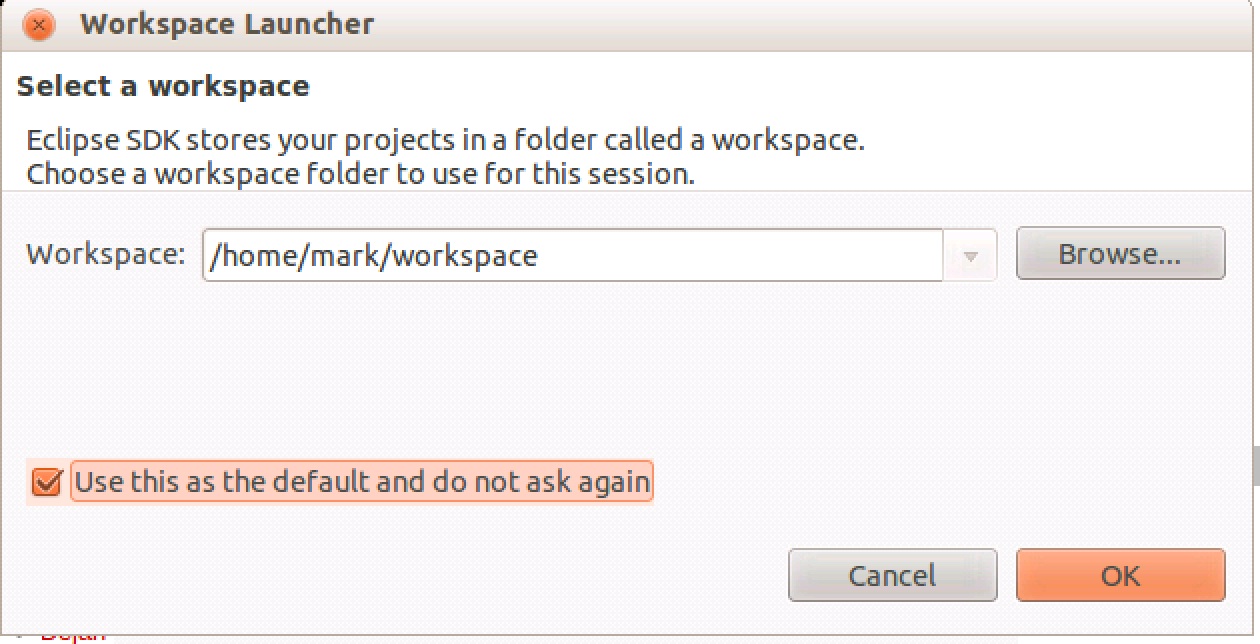Image resolution: width=1260 pixels, height=644 pixels.
Task: Expand the workspace path dropdown arrow
Action: (x=970, y=256)
